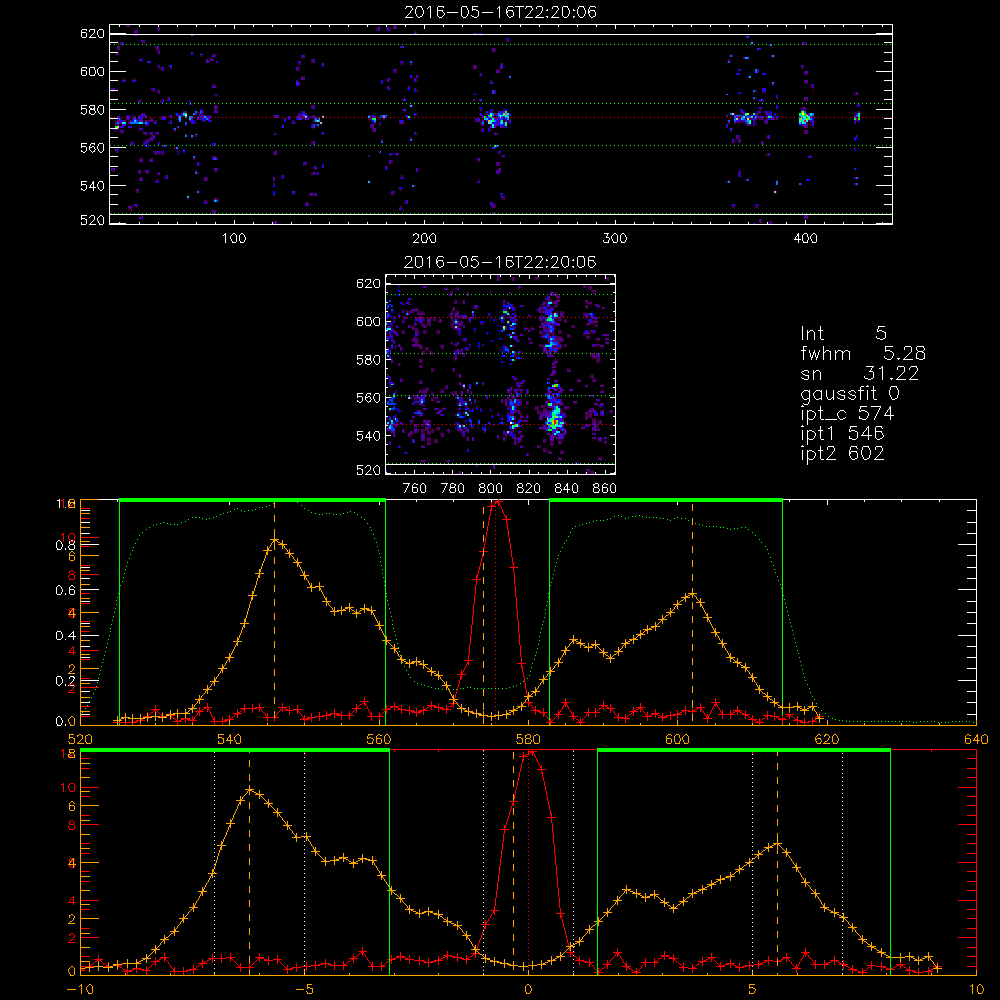The image size is (1000, 1000).
Task: Click y-axis label 600 on top plot
Action: click(92, 71)
